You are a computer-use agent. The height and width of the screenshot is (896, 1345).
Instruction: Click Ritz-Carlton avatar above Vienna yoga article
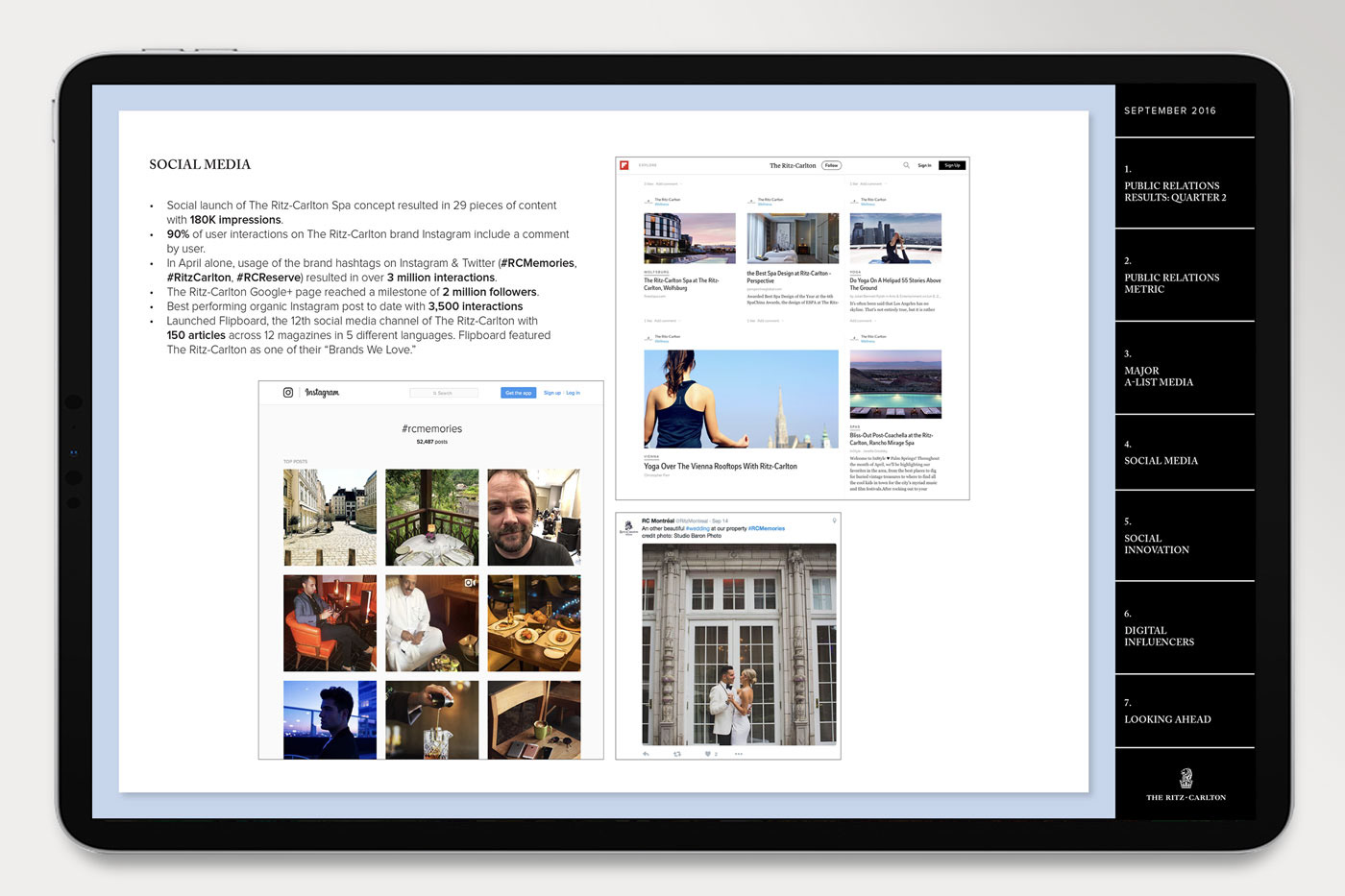[648, 339]
